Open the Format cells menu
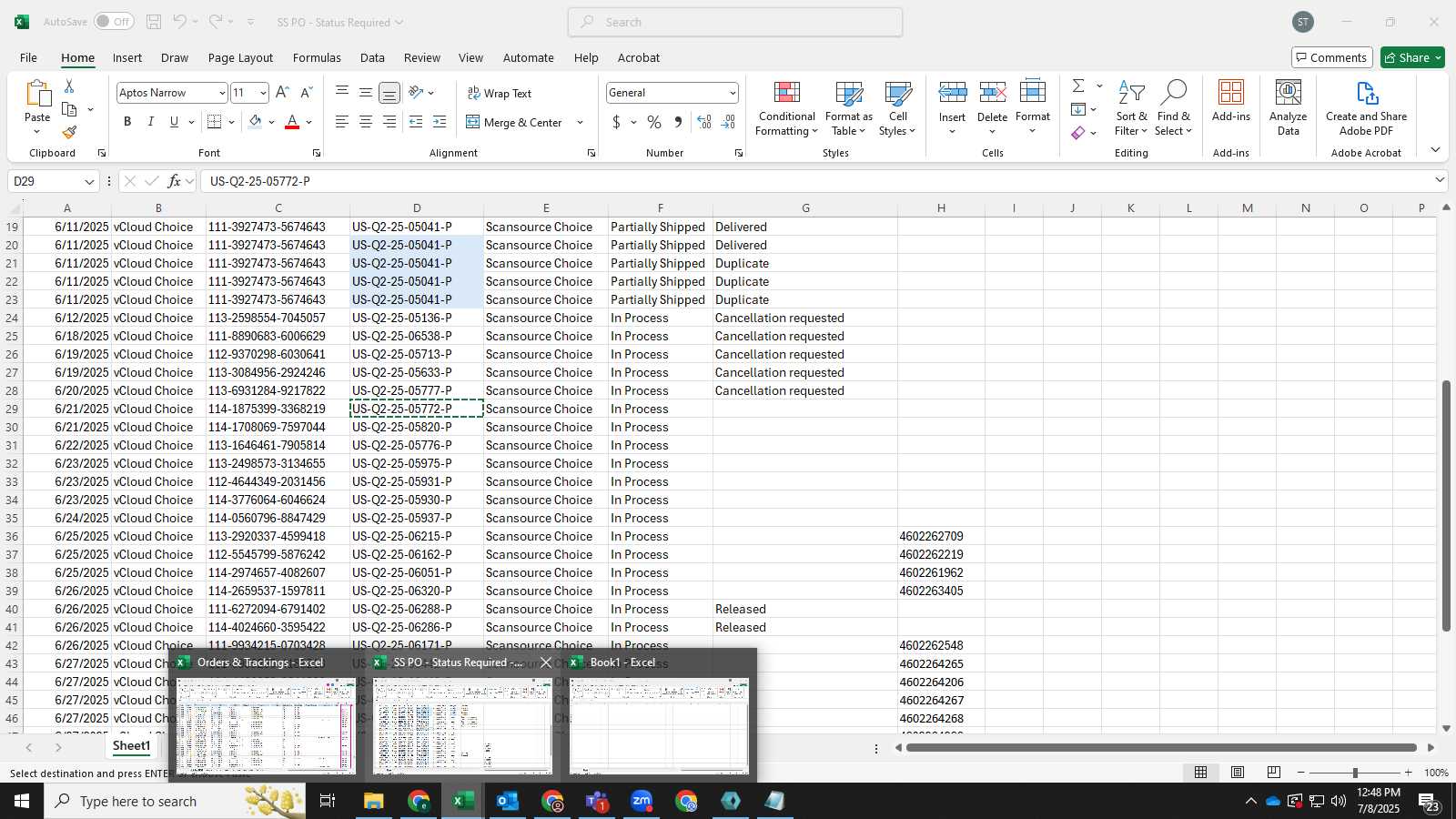This screenshot has height=819, width=1456. [x=1033, y=108]
